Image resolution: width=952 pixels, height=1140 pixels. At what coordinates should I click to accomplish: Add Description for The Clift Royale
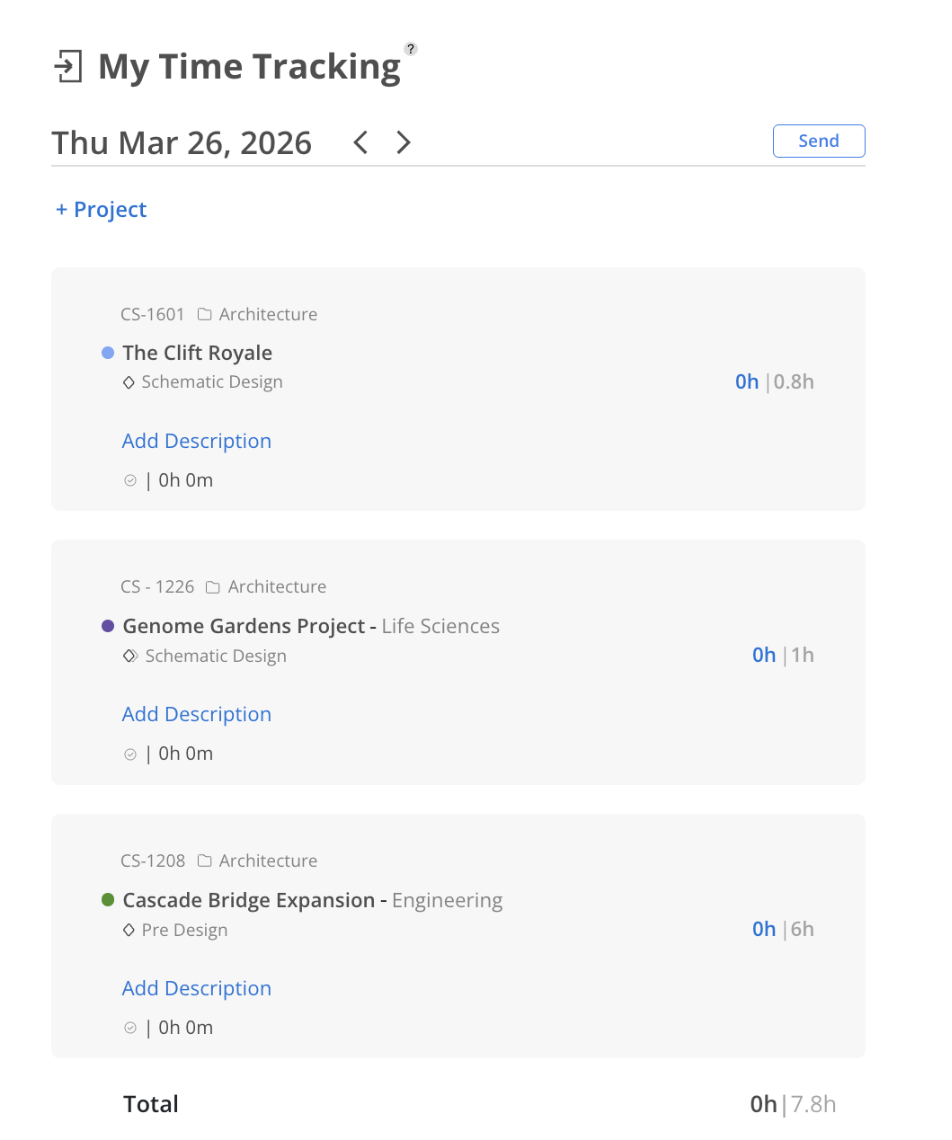click(x=197, y=441)
